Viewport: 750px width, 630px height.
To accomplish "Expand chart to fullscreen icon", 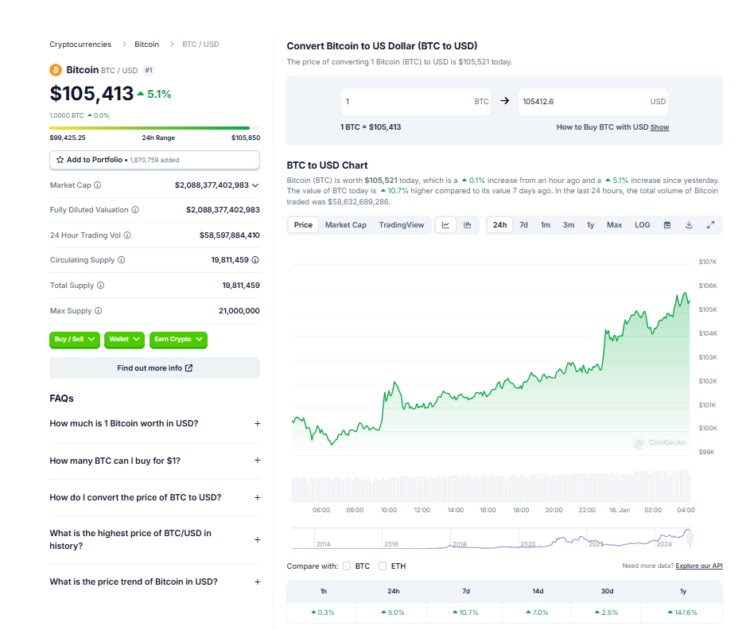I will (x=711, y=225).
